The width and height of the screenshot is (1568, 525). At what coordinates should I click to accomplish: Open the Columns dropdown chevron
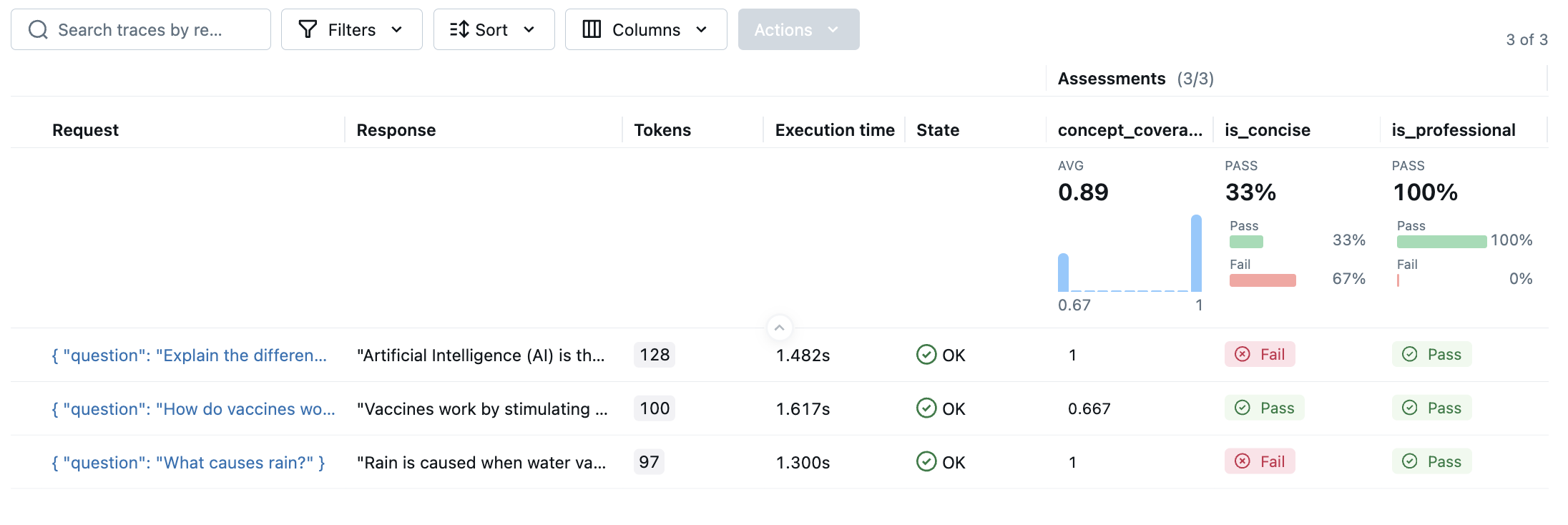click(x=701, y=29)
